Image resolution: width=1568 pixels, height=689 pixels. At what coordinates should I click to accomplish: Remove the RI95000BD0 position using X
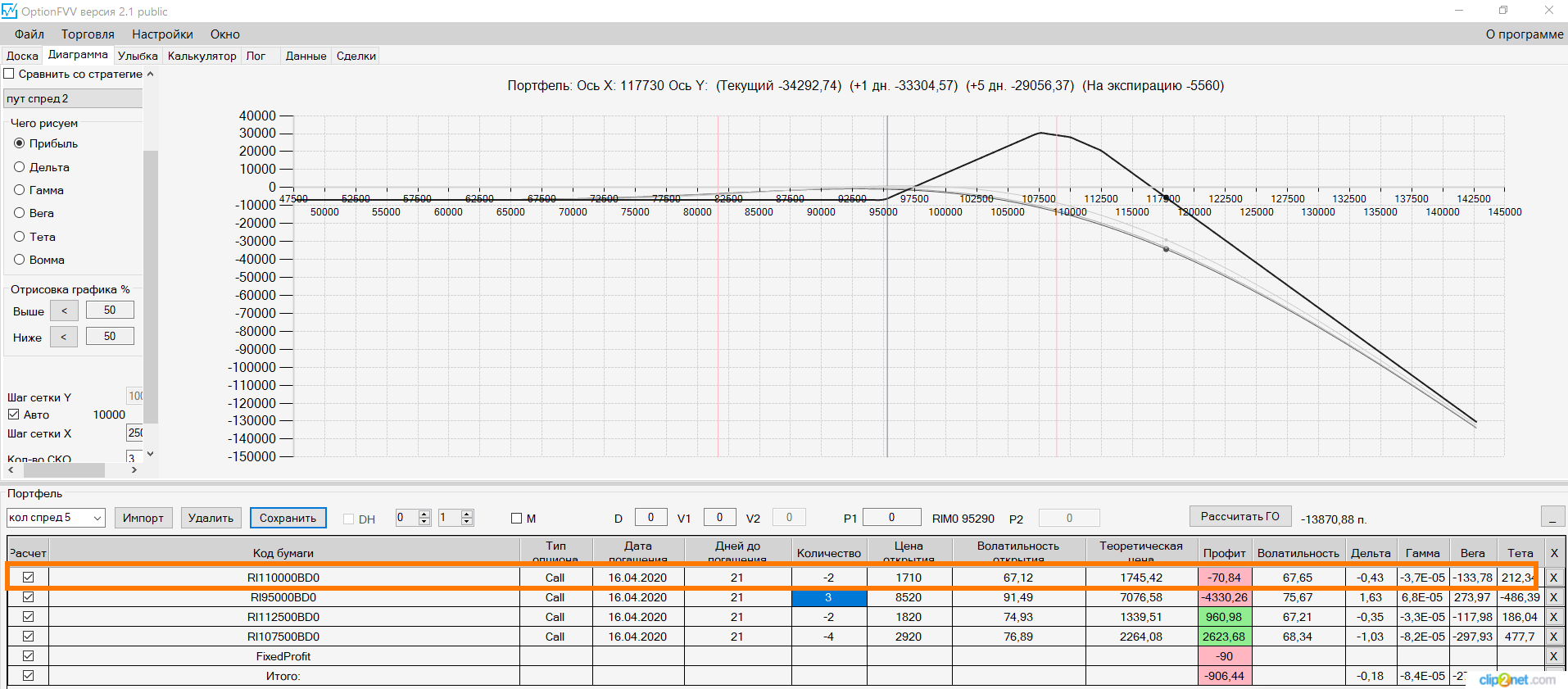tap(1553, 597)
